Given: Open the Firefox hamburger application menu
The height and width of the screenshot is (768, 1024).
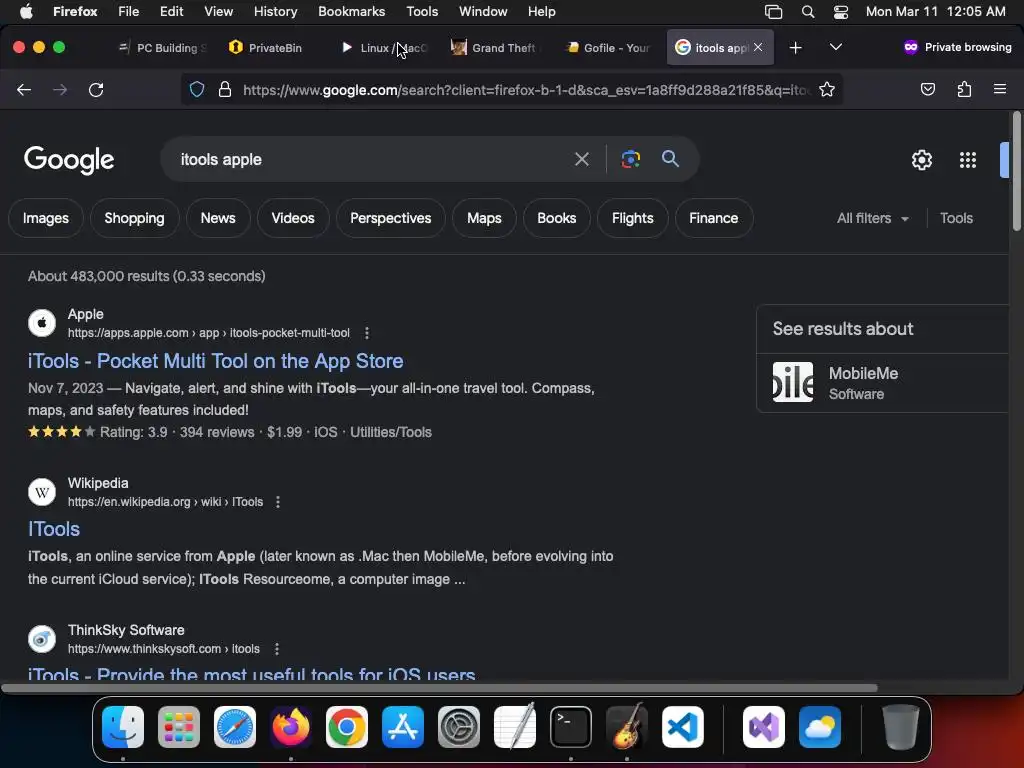Looking at the screenshot, I should (x=1000, y=89).
